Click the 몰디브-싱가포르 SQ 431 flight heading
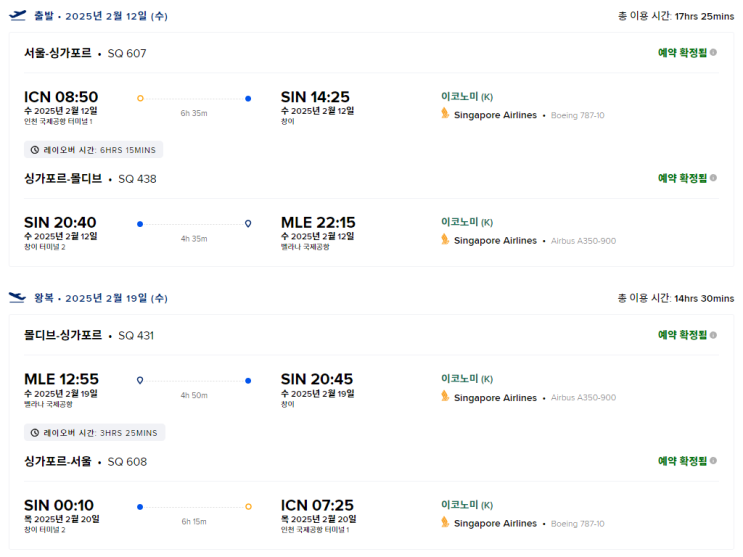Viewport: 743px width, 557px height. tap(89, 336)
